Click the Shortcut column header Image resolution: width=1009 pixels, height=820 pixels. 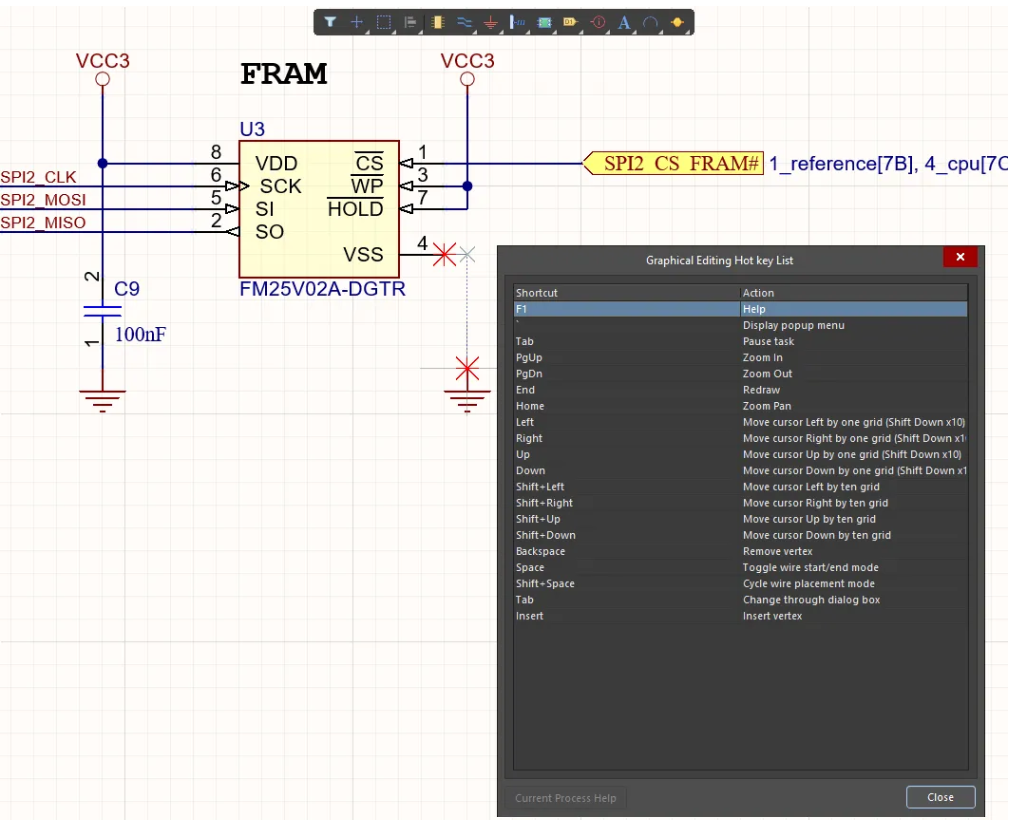pyautogui.click(x=626, y=293)
